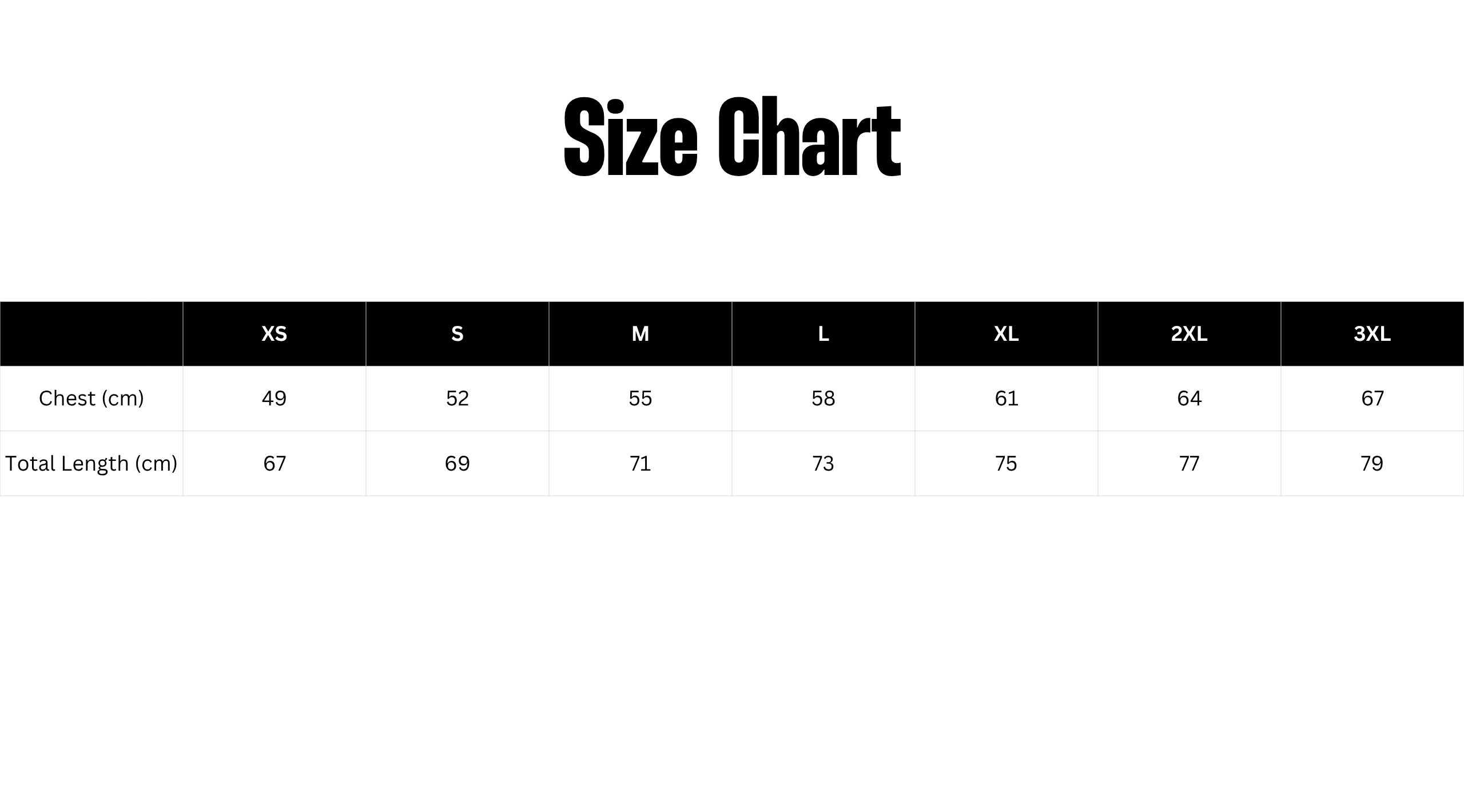The image size is (1464, 812).
Task: Select the XS column header
Action: pos(274,334)
